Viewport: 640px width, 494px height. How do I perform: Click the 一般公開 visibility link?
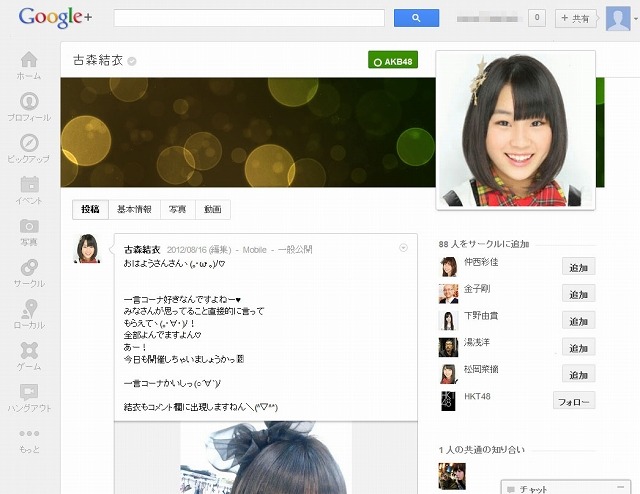(x=295, y=249)
